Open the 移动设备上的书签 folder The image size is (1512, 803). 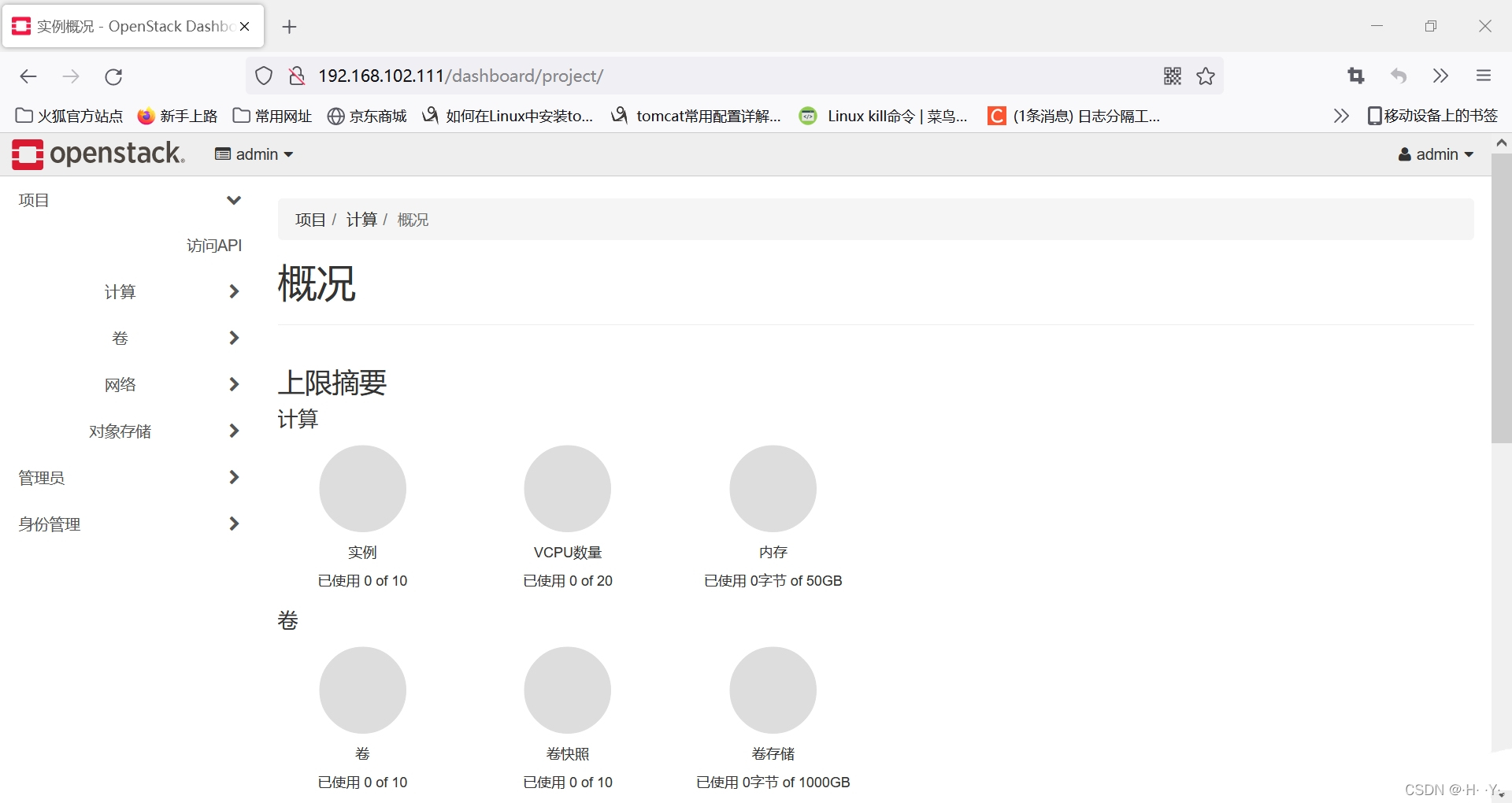tap(1432, 116)
